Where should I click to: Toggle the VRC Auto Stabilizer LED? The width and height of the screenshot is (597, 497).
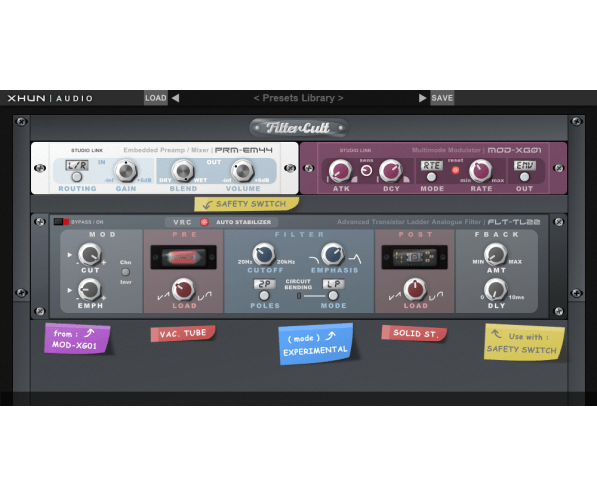point(204,222)
